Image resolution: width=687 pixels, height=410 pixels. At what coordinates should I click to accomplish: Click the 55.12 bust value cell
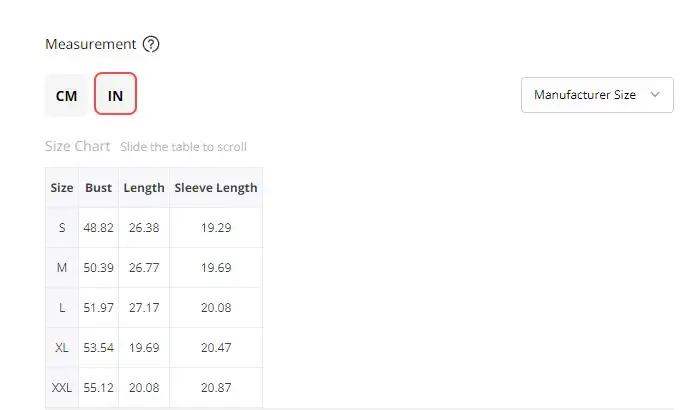(99, 388)
